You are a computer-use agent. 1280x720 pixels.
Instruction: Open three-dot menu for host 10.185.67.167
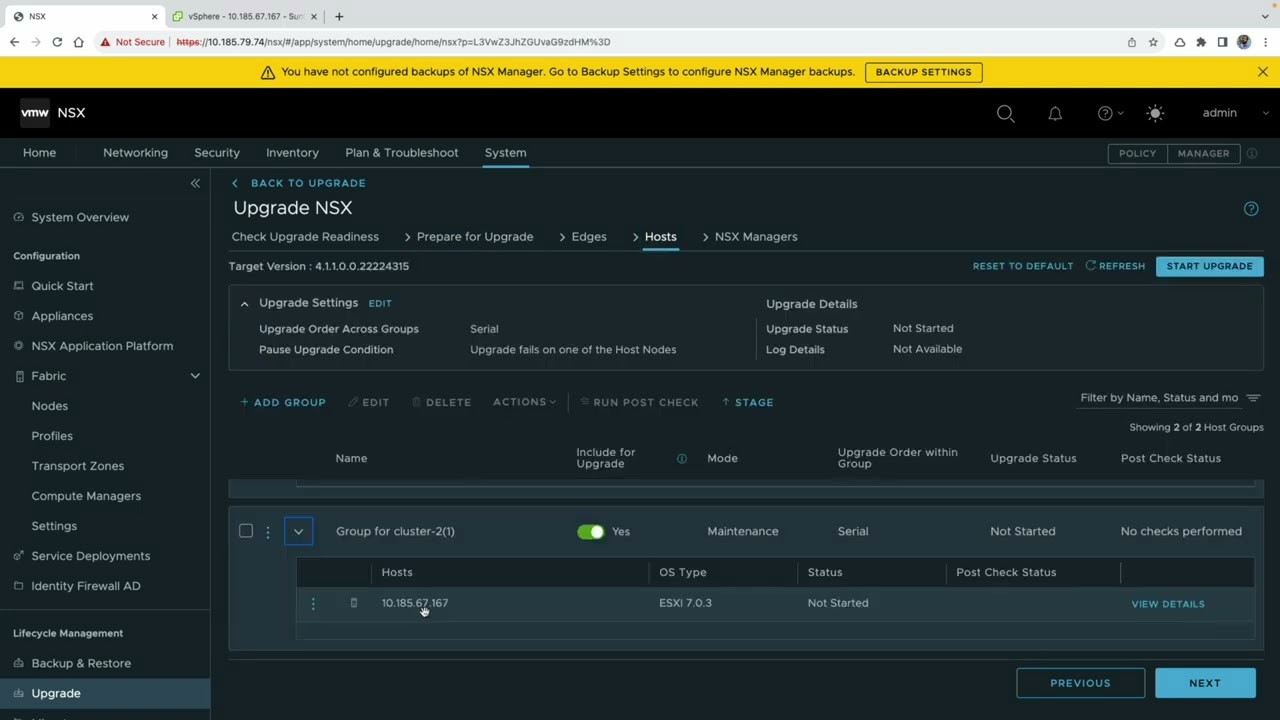tap(313, 603)
